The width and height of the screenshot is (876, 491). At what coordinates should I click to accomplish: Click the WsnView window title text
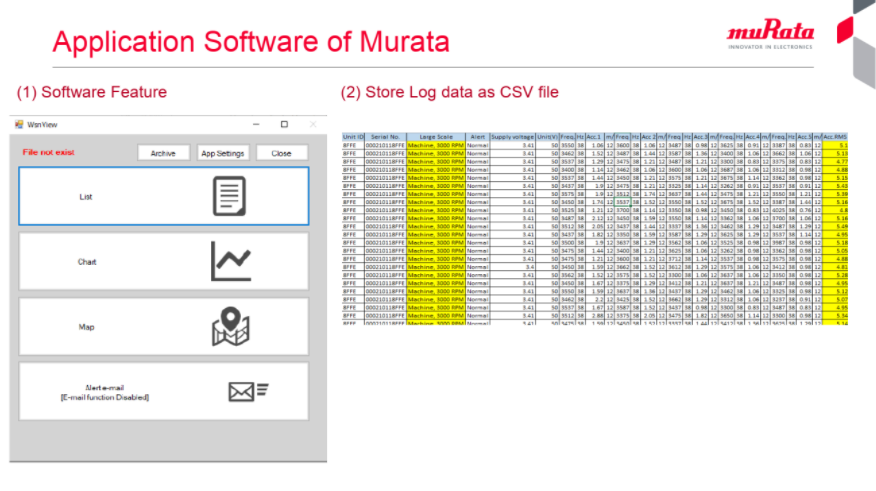[42, 125]
